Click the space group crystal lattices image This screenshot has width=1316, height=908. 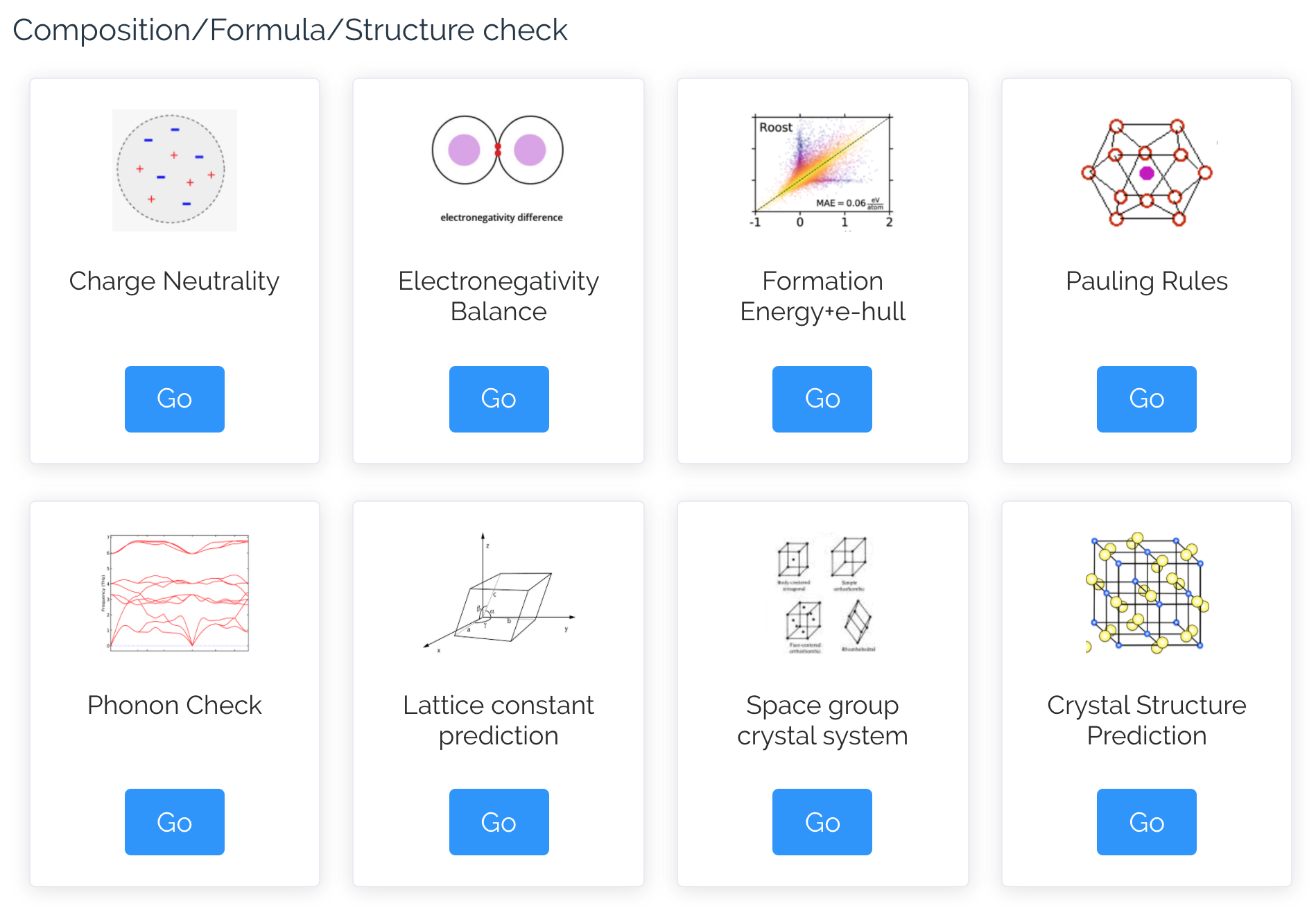[x=822, y=593]
